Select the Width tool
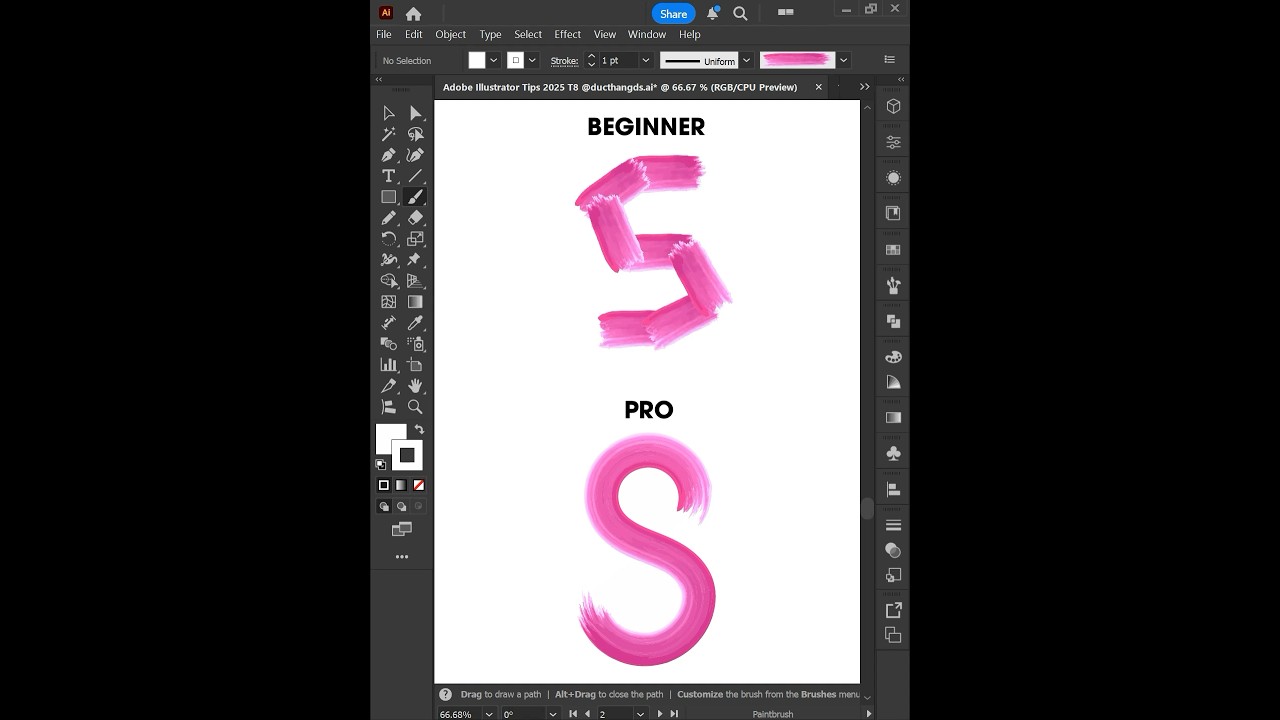Screen dimensions: 1280x720 pyautogui.click(x=389, y=260)
